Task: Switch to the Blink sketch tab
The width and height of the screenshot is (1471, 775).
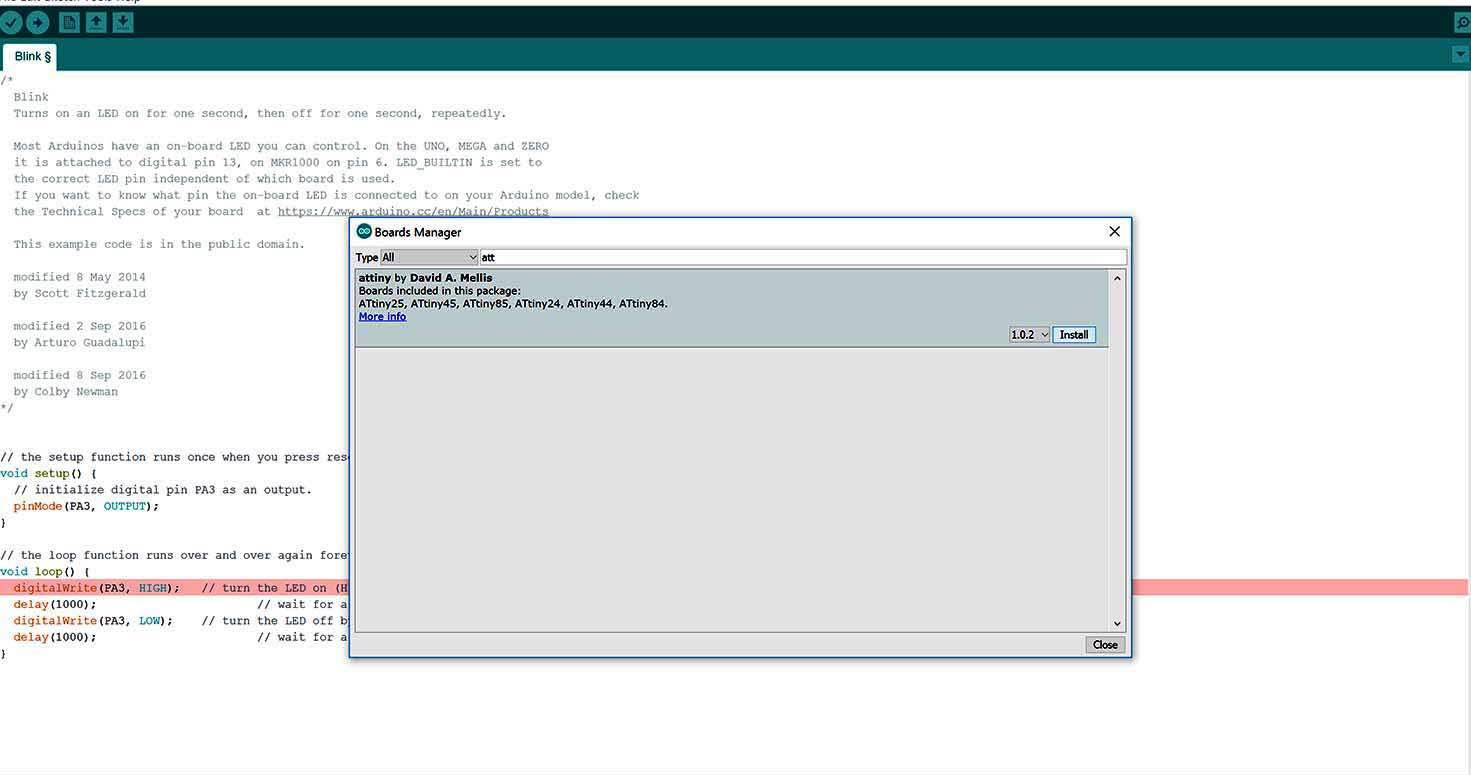Action: coord(32,56)
